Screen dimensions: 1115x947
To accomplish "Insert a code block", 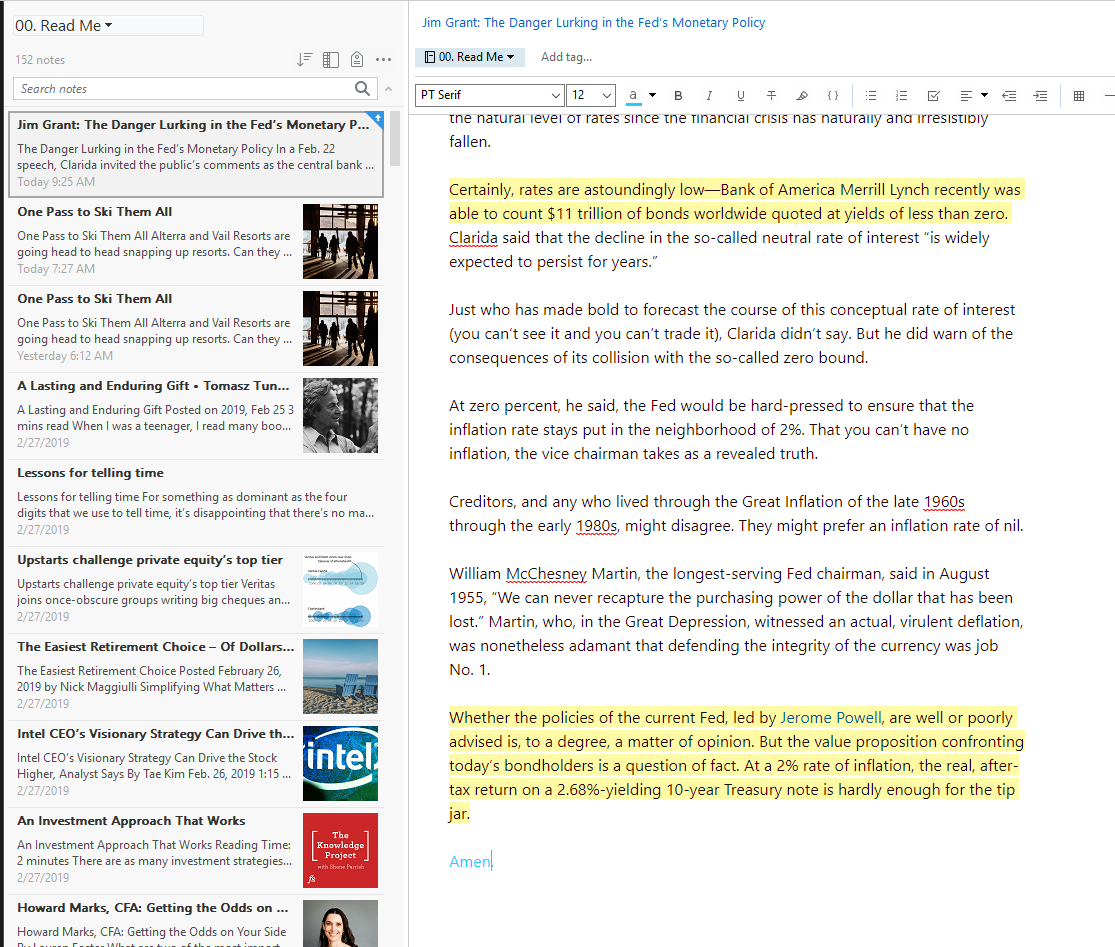I will (833, 95).
